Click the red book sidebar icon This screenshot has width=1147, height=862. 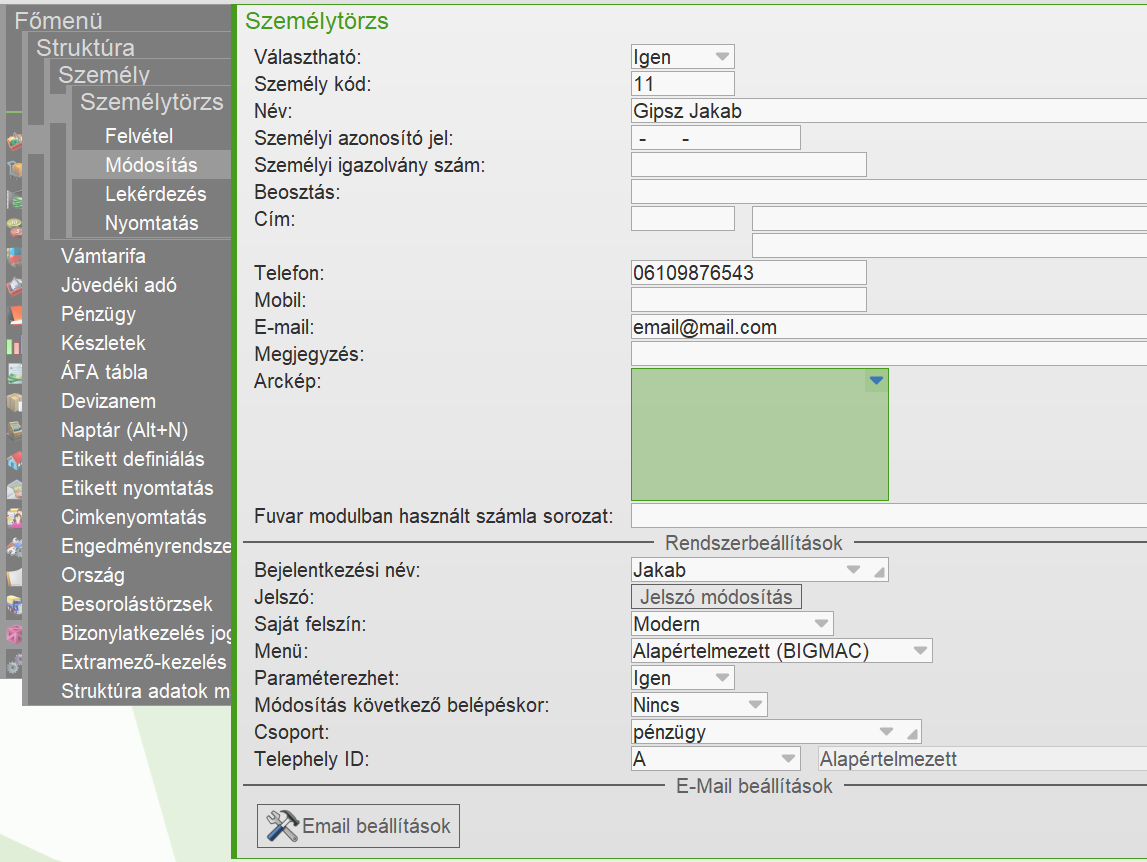pos(15,315)
